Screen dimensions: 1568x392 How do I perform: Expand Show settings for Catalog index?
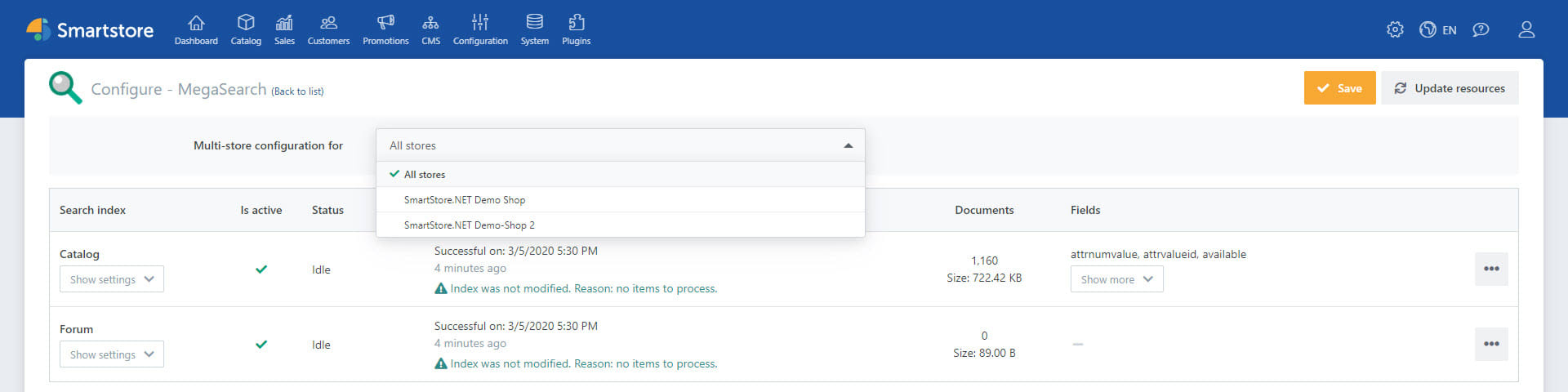[112, 279]
